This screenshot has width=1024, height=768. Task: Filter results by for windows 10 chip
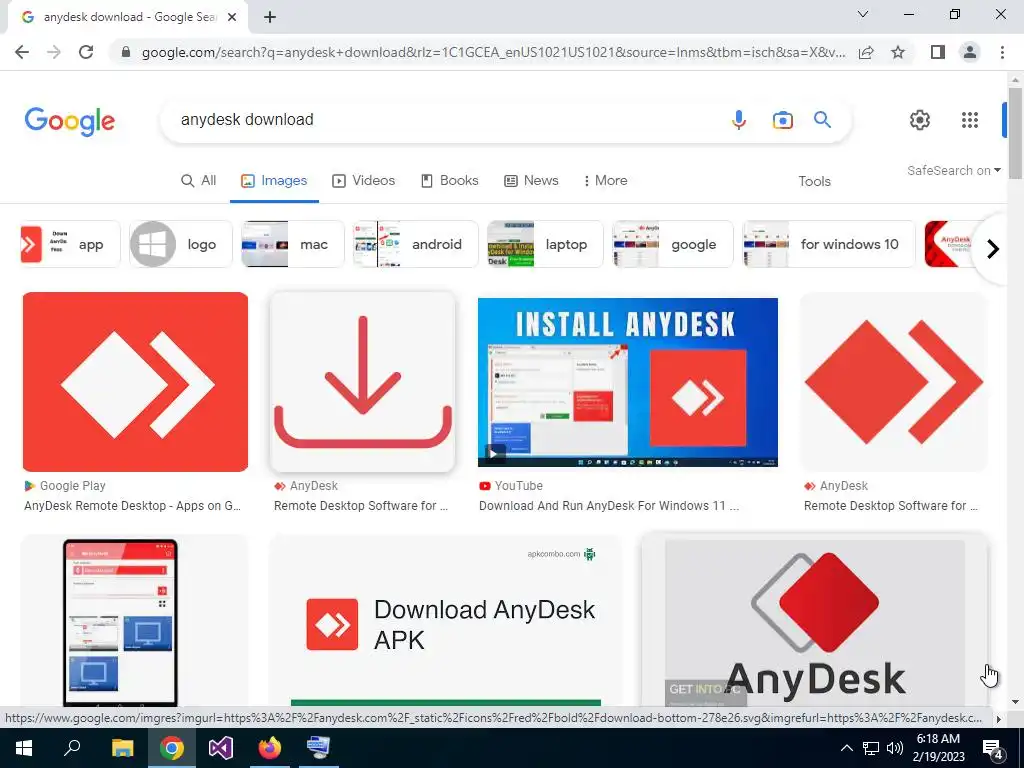pos(829,244)
